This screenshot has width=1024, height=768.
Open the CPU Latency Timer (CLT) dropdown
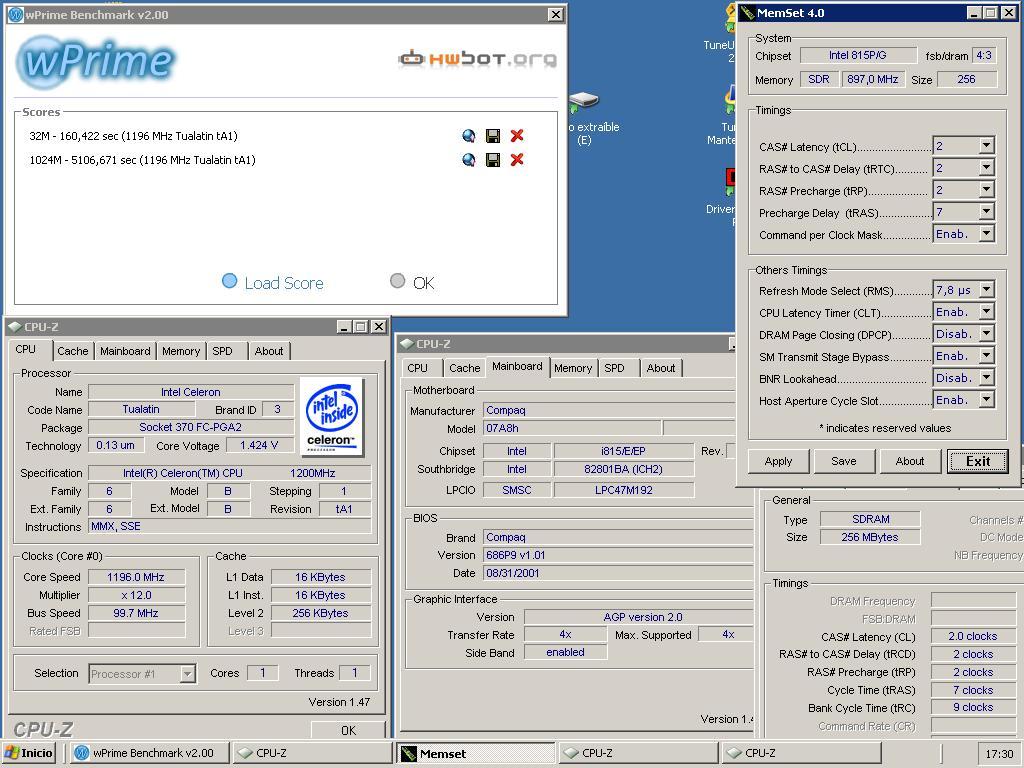(x=986, y=312)
